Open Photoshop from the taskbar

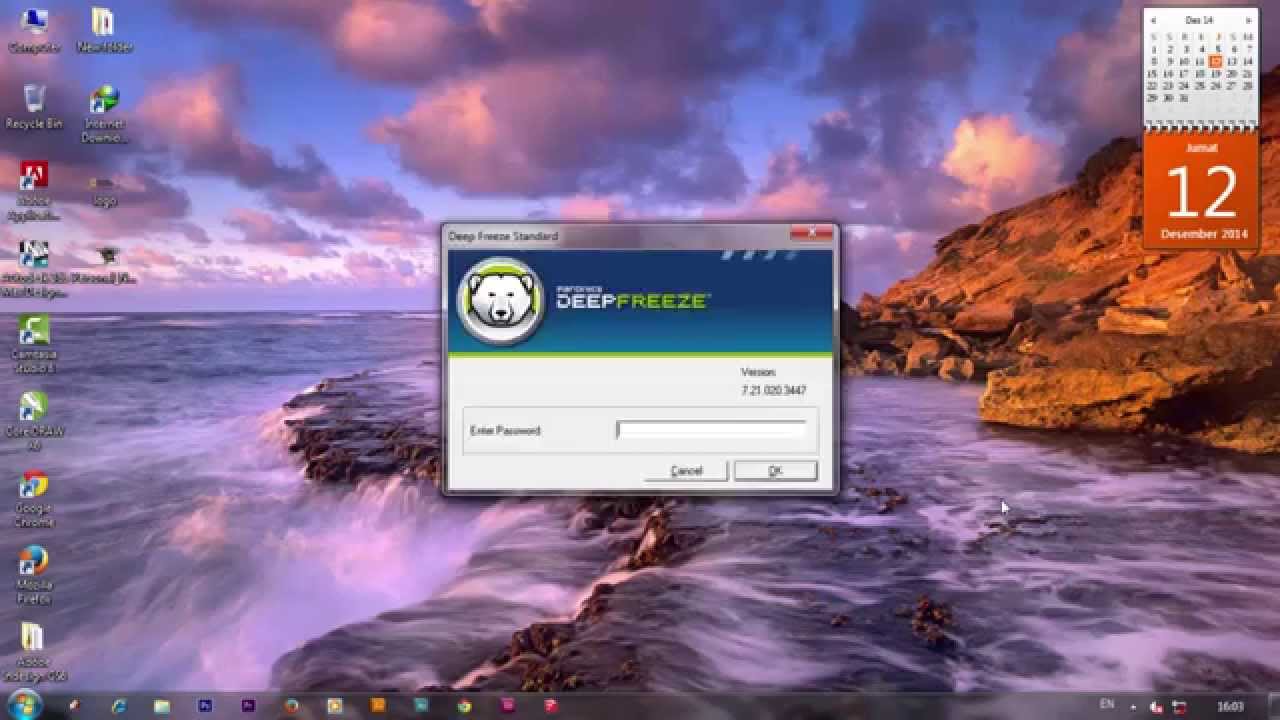(206, 706)
